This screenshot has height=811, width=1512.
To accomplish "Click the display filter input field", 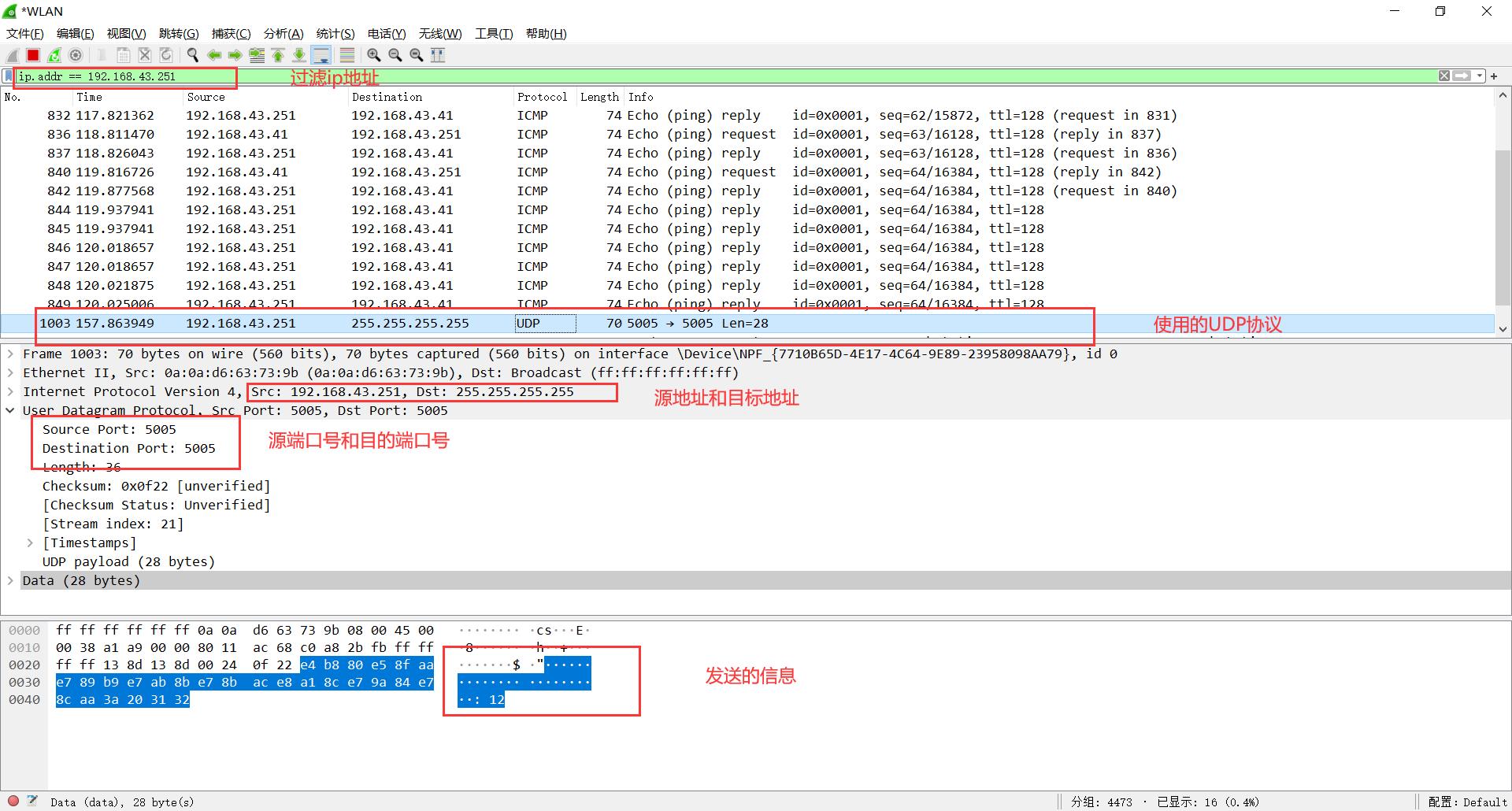I will pos(724,76).
